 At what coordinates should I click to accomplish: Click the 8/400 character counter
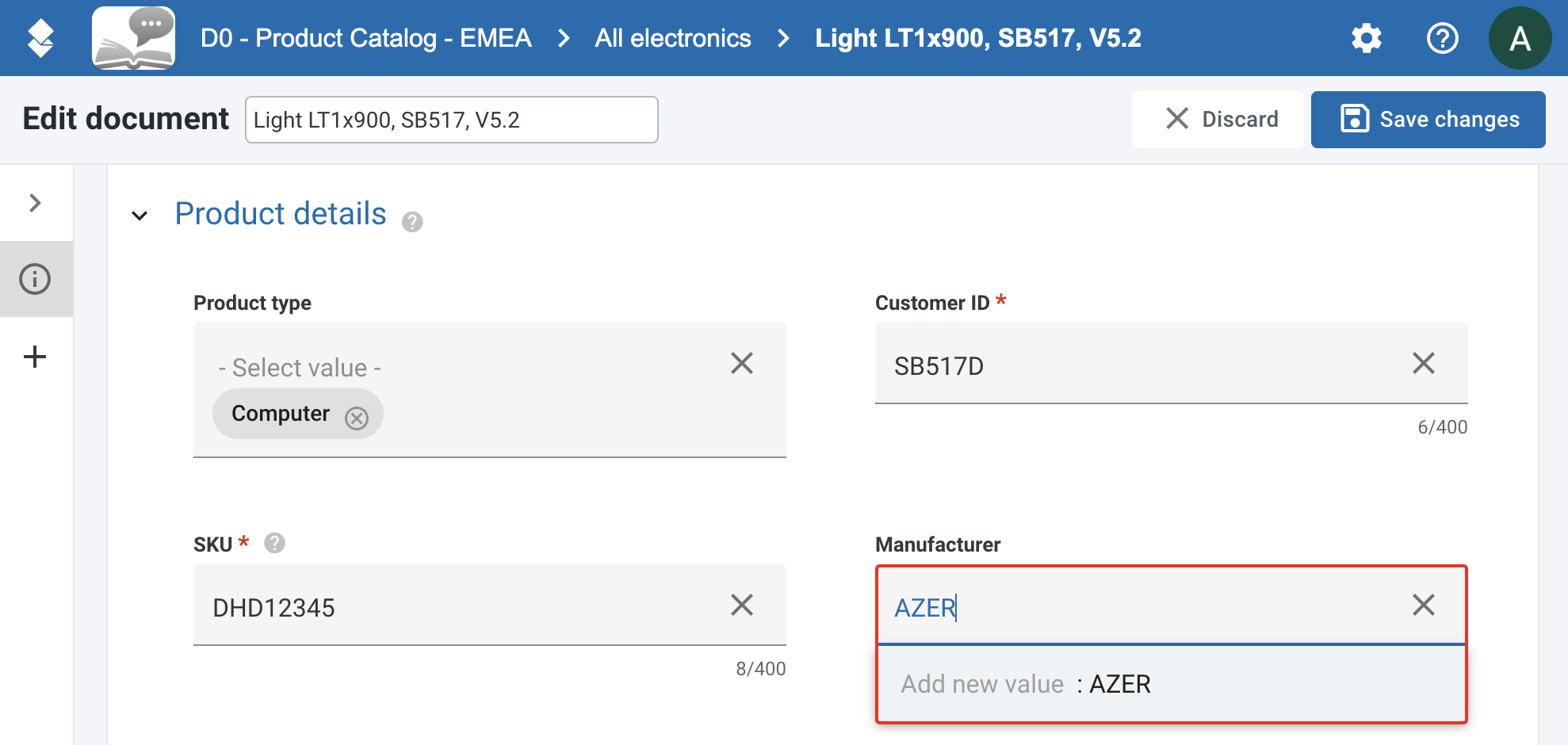coord(761,669)
